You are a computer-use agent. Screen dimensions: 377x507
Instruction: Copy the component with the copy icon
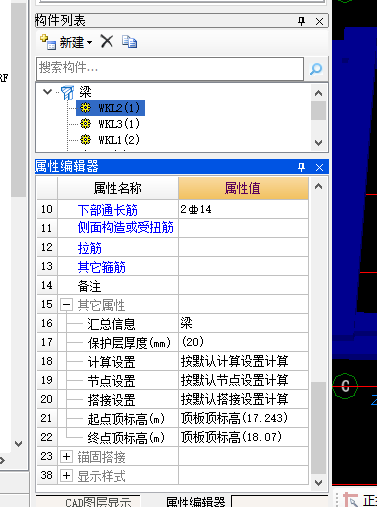pyautogui.click(x=129, y=42)
